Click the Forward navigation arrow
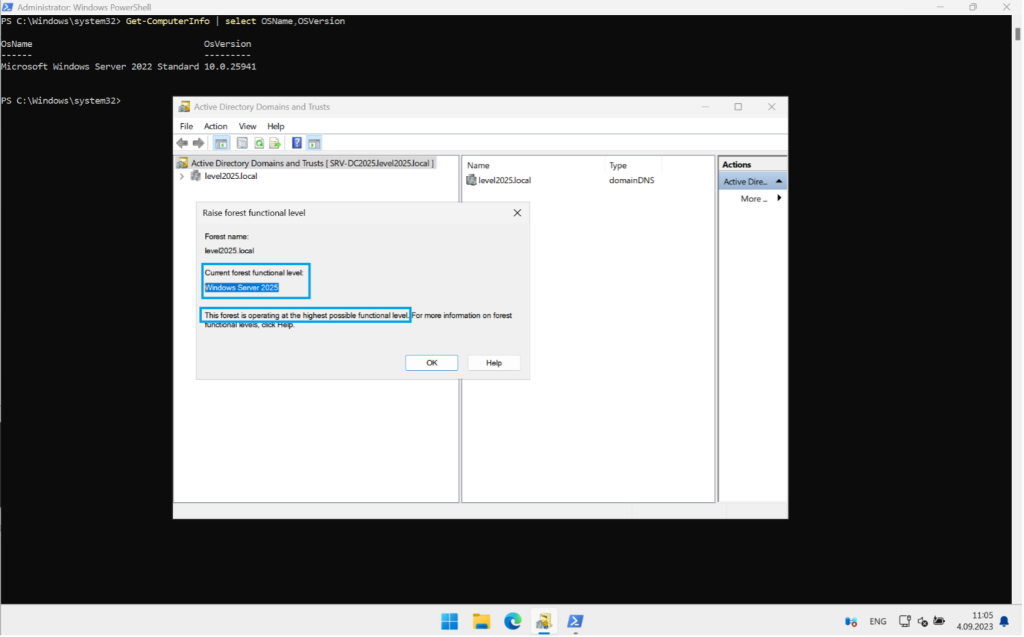This screenshot has height=637, width=1024. click(199, 143)
